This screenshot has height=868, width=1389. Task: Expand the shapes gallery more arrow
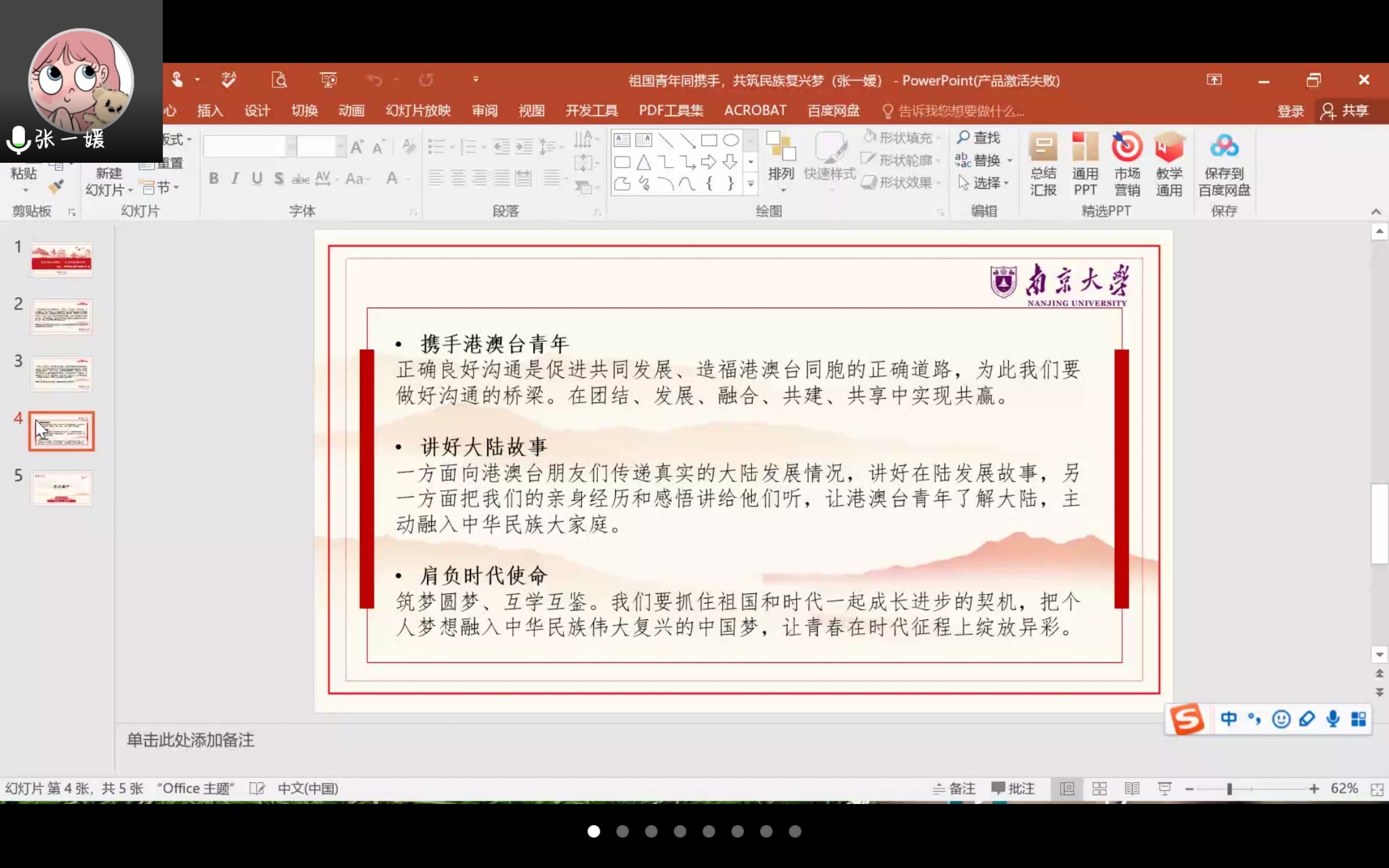click(751, 184)
